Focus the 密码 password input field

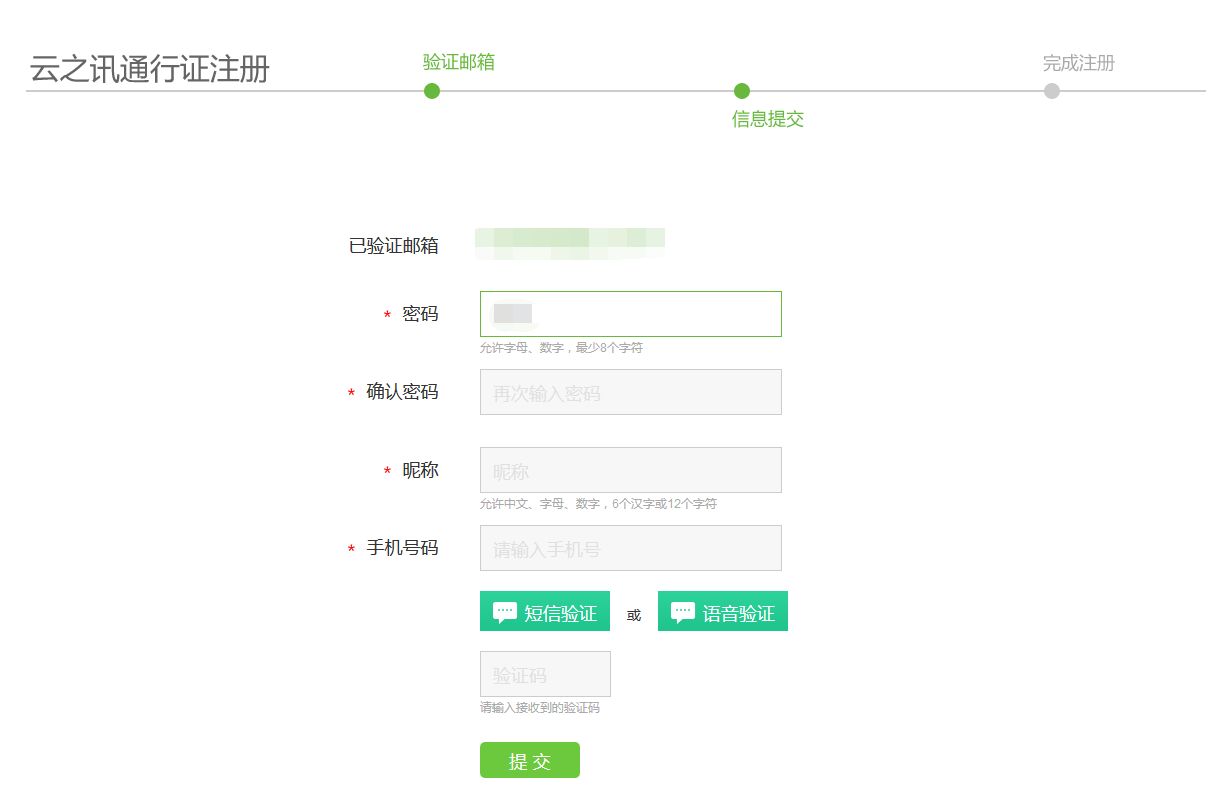pos(631,314)
